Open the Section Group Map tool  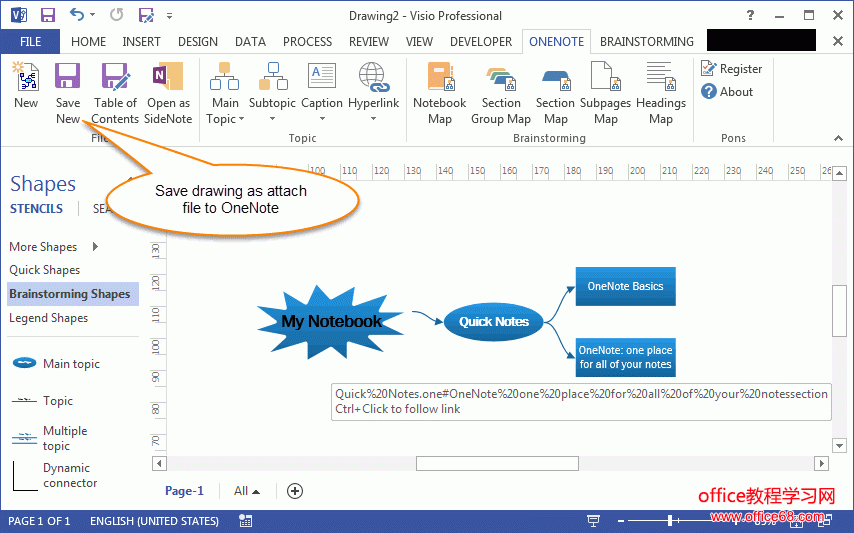coord(501,78)
